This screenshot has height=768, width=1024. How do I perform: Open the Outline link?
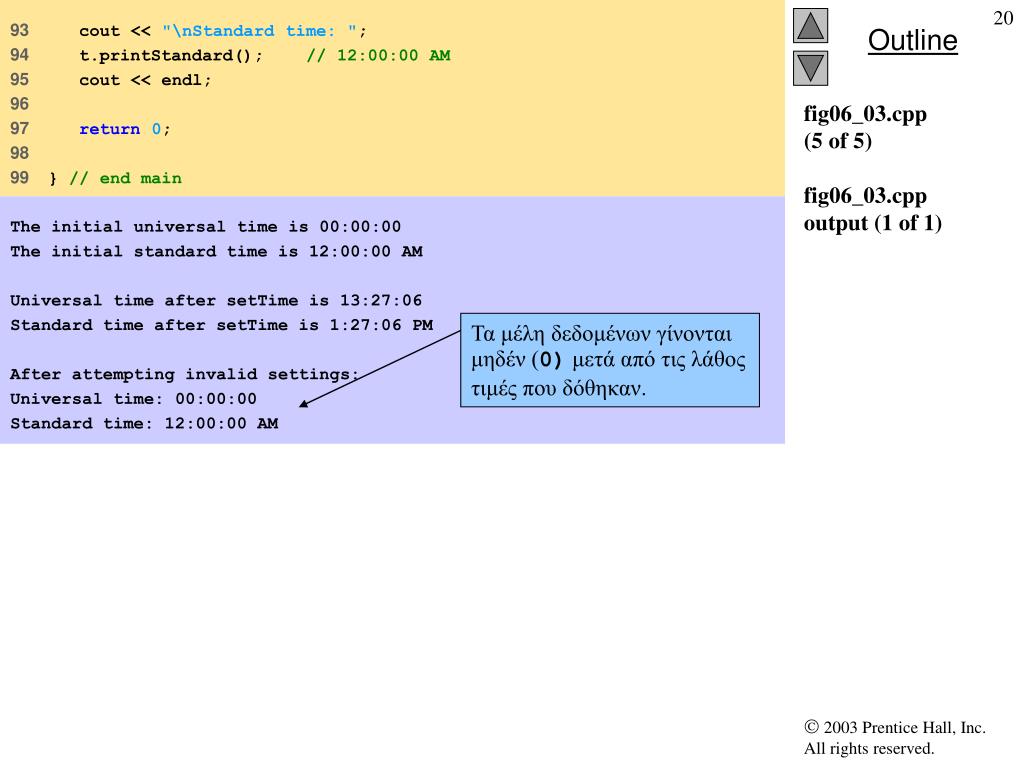tap(912, 40)
